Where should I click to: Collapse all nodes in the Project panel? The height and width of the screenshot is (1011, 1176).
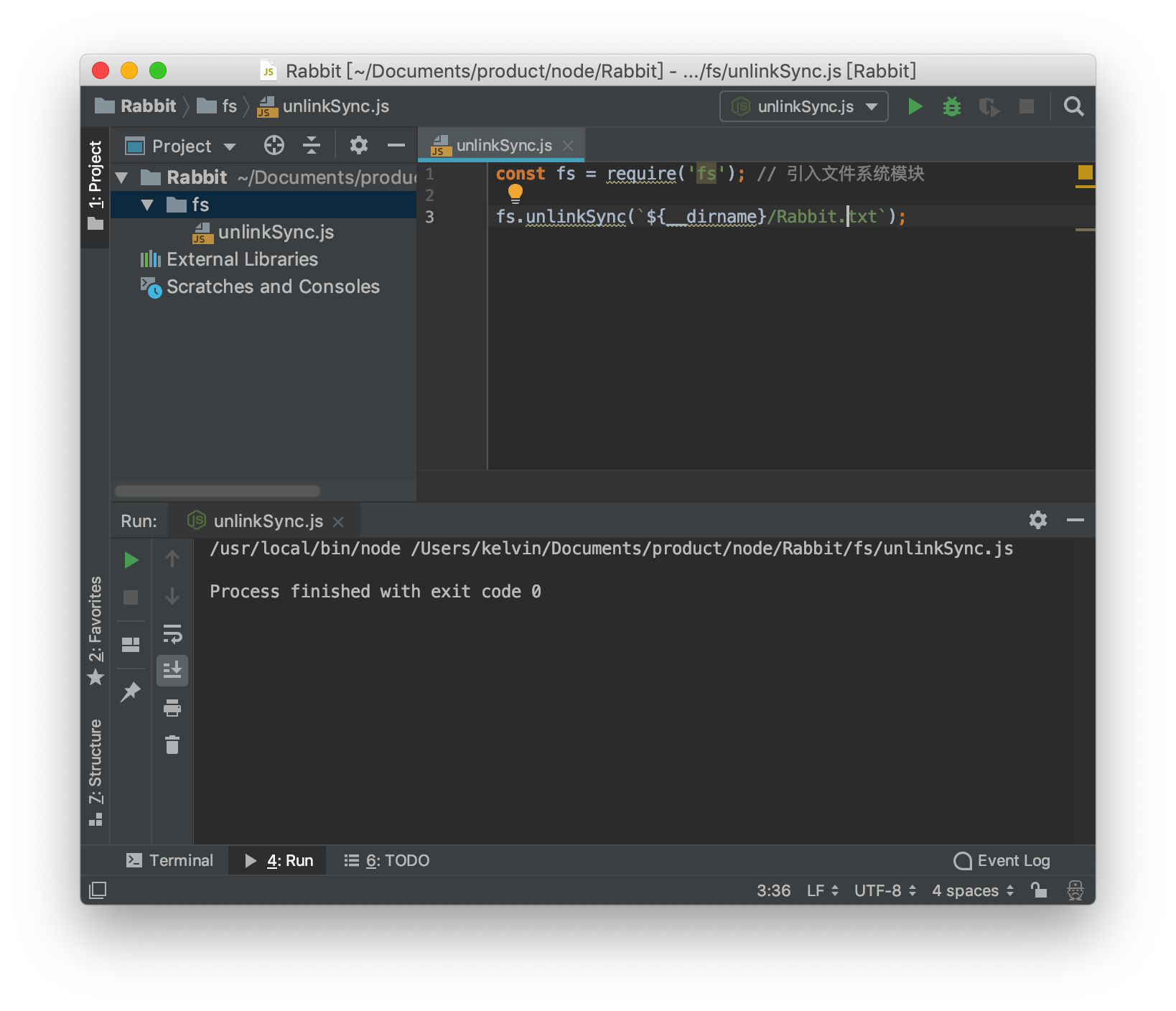pyautogui.click(x=312, y=145)
